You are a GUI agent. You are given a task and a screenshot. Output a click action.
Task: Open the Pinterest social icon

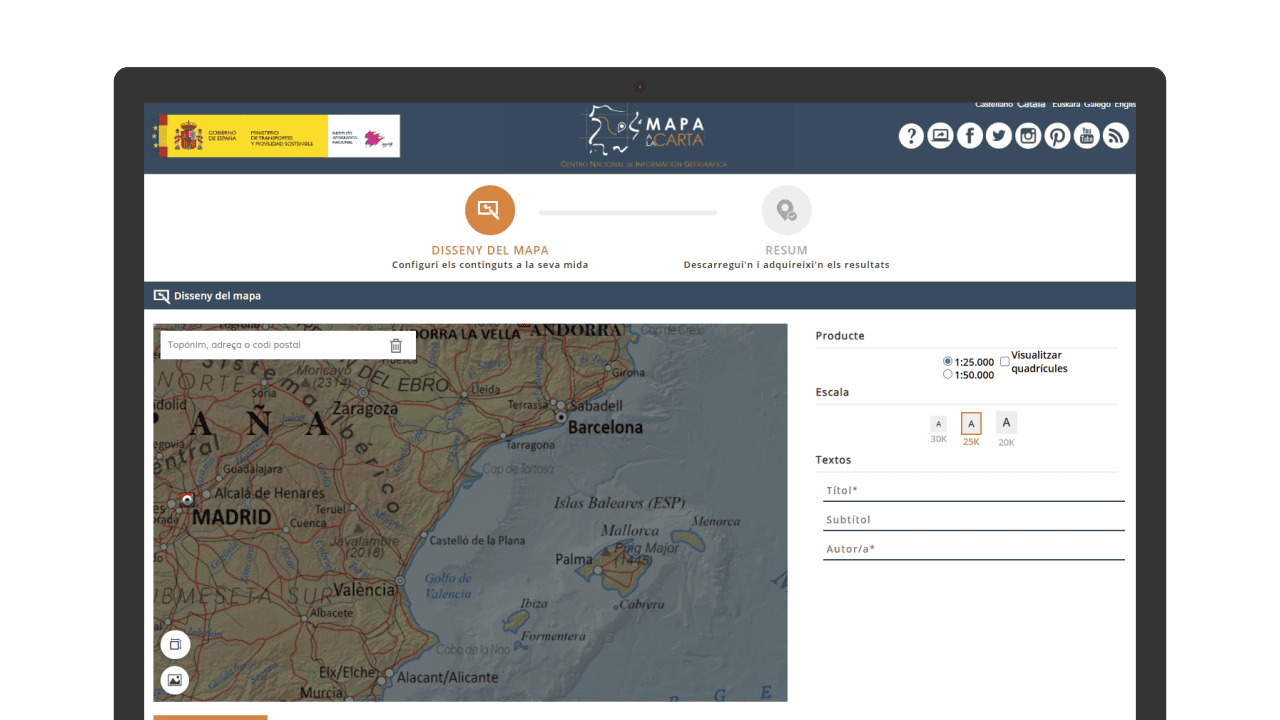(1057, 136)
